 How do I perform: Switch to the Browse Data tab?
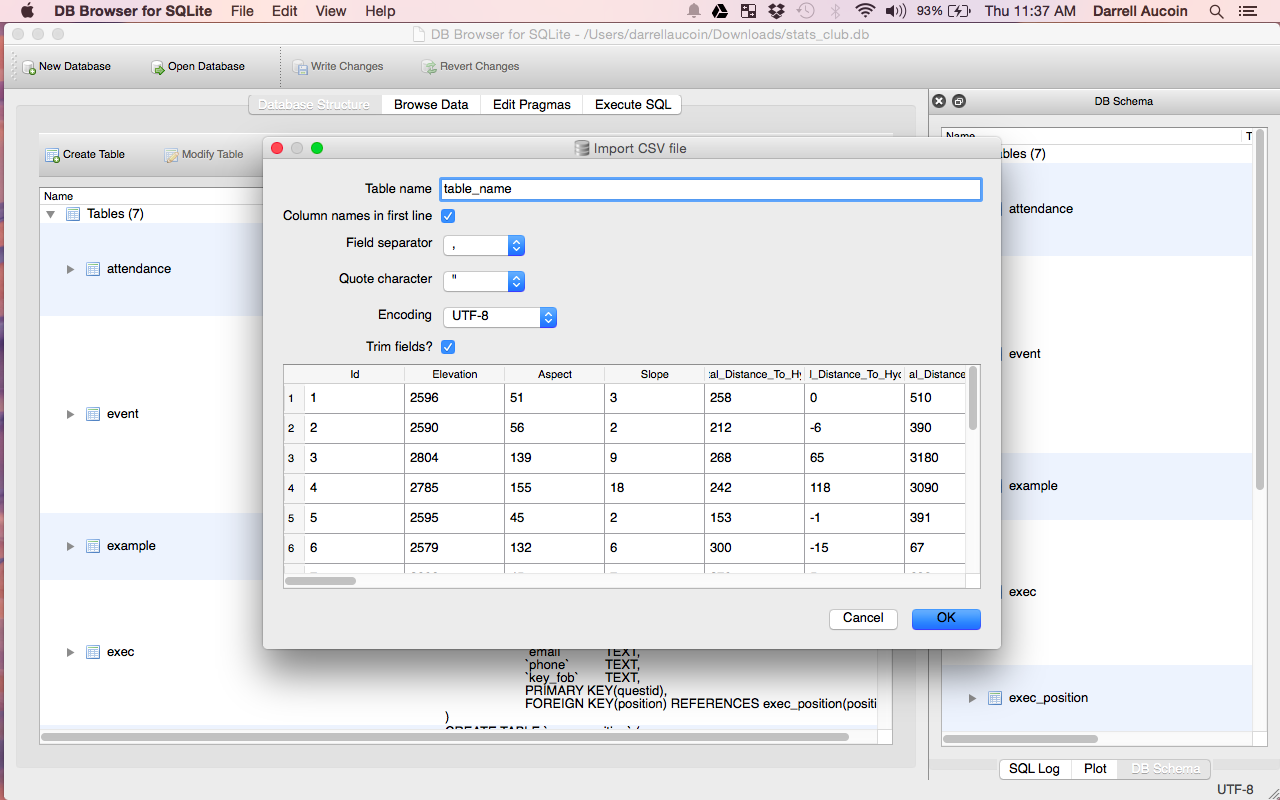(431, 104)
